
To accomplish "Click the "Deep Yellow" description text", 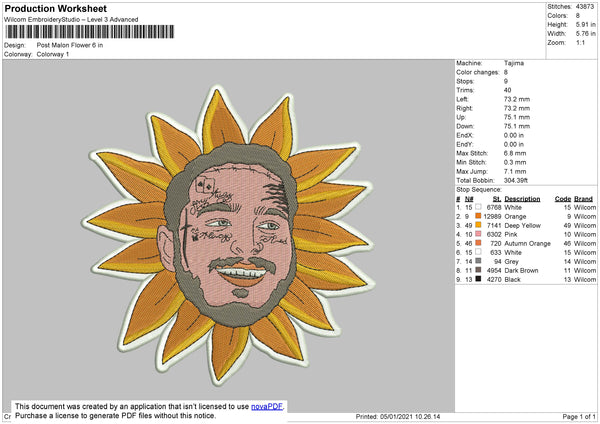I will coord(522,225).
